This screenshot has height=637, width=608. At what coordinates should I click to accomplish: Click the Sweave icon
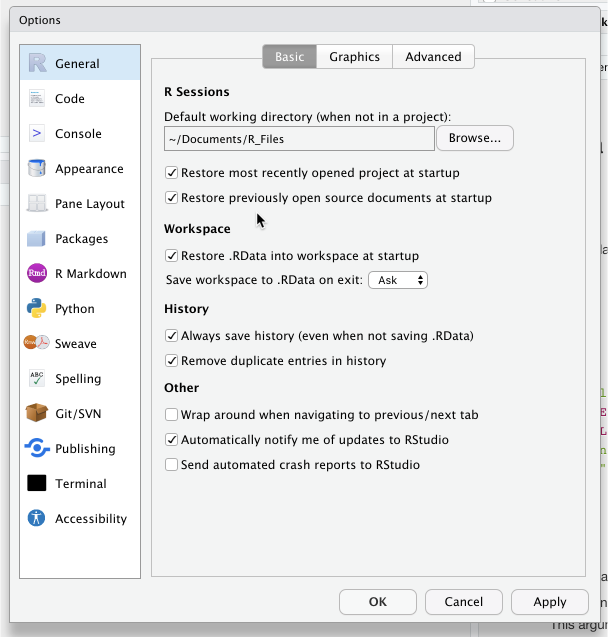37,343
